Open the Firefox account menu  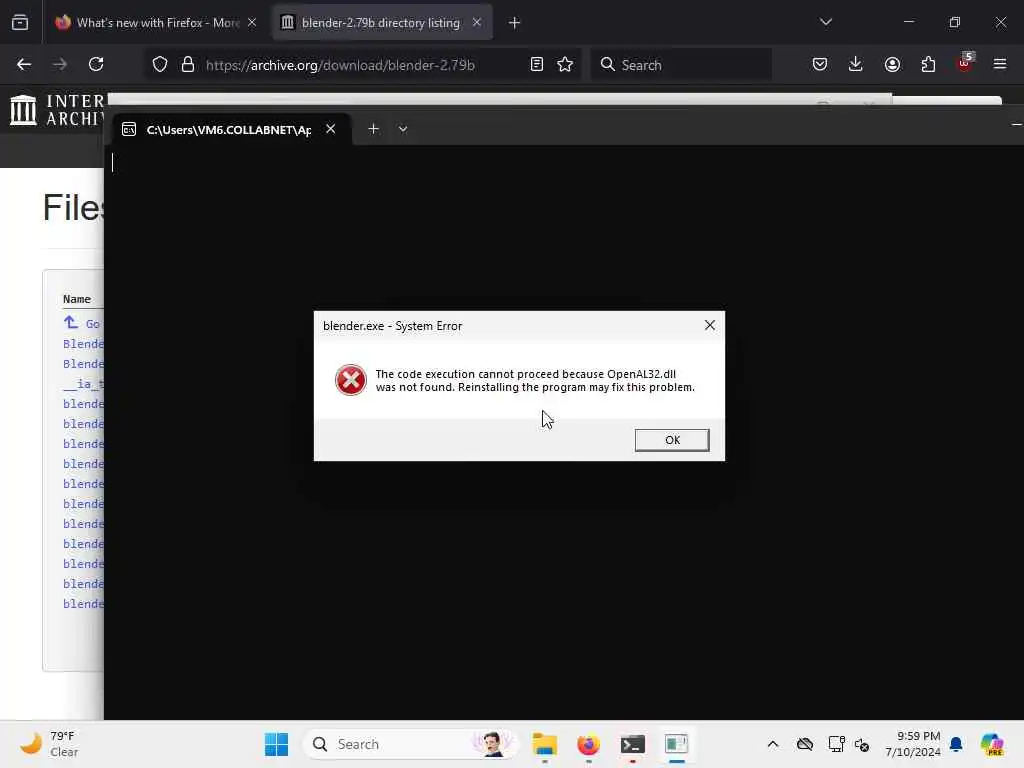click(x=892, y=65)
